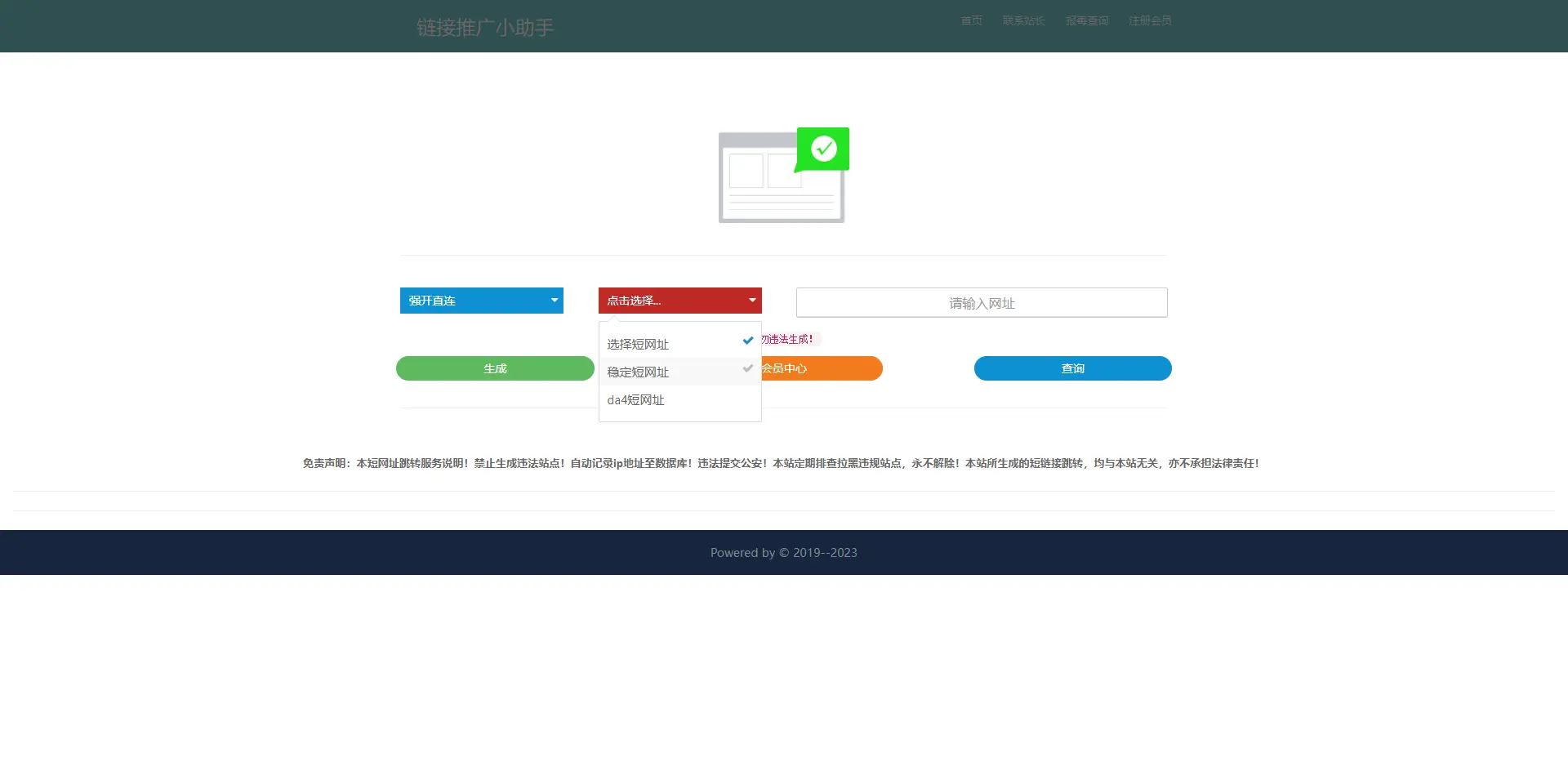The image size is (1568, 762).
Task: Open 报毒查询 in the navigation bar
Action: [1086, 21]
